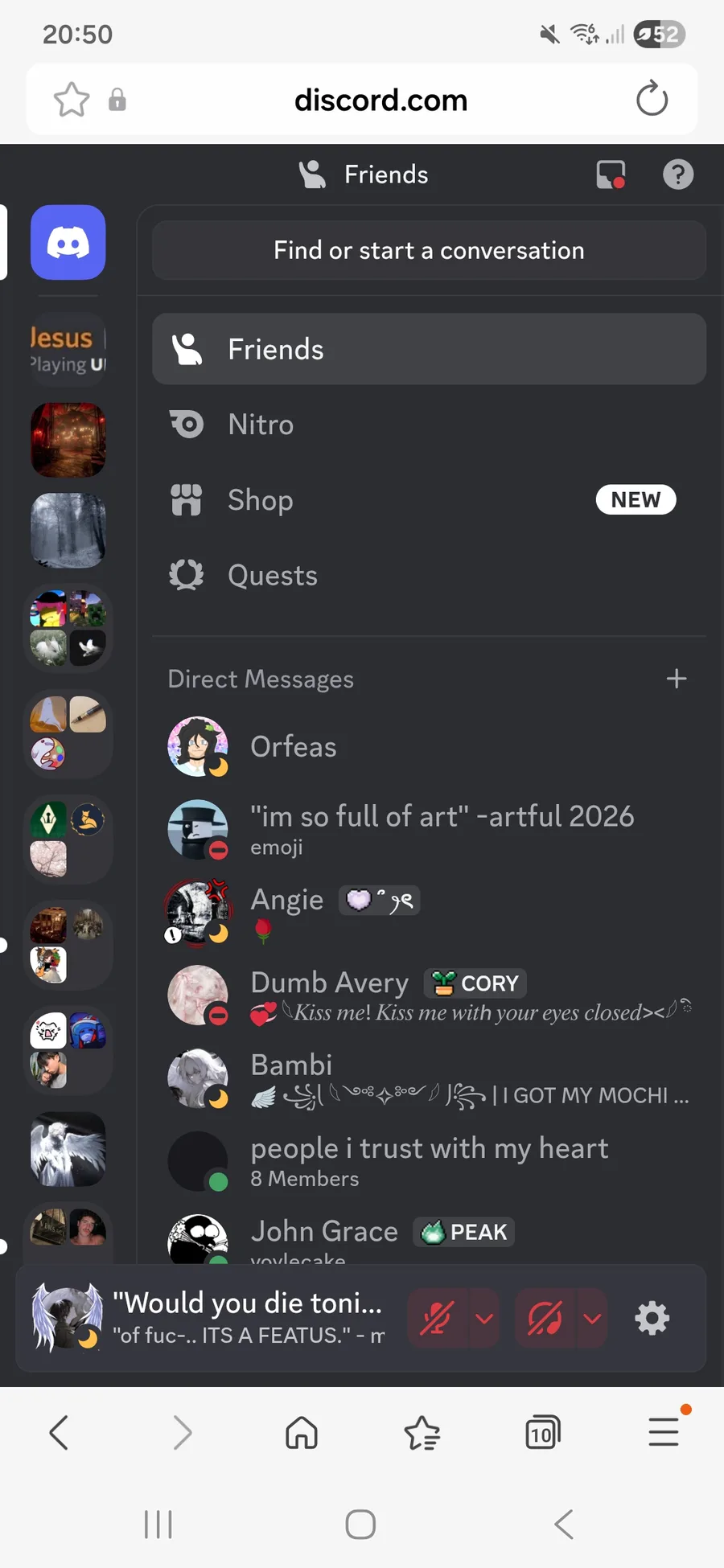Open the inbox icon in header
The height and width of the screenshot is (1568, 724).
[x=611, y=174]
